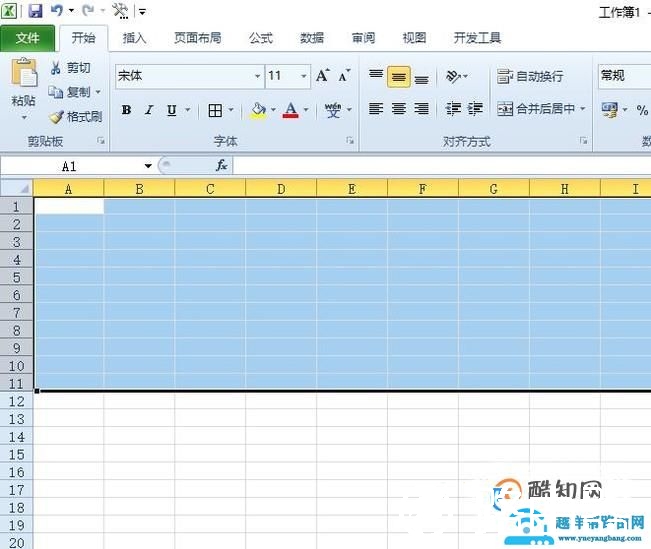
Task: Switch to the 视图 View tab
Action: coord(414,38)
